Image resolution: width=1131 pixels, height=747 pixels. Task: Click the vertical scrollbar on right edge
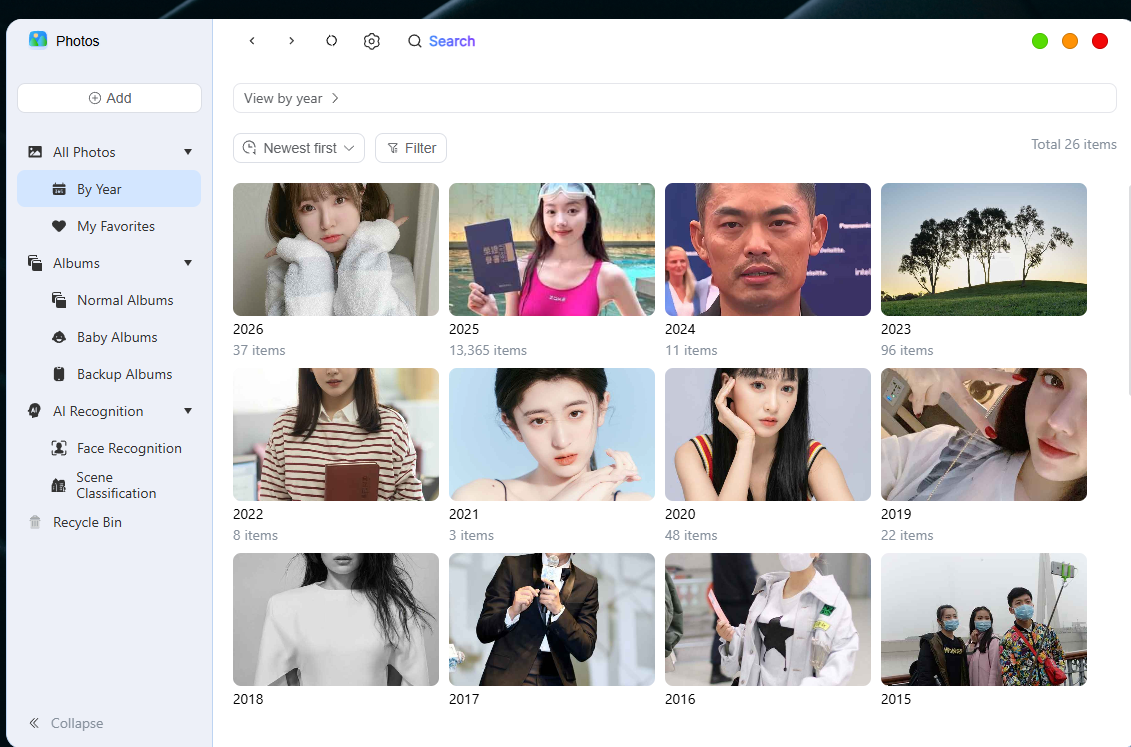pos(1129,288)
